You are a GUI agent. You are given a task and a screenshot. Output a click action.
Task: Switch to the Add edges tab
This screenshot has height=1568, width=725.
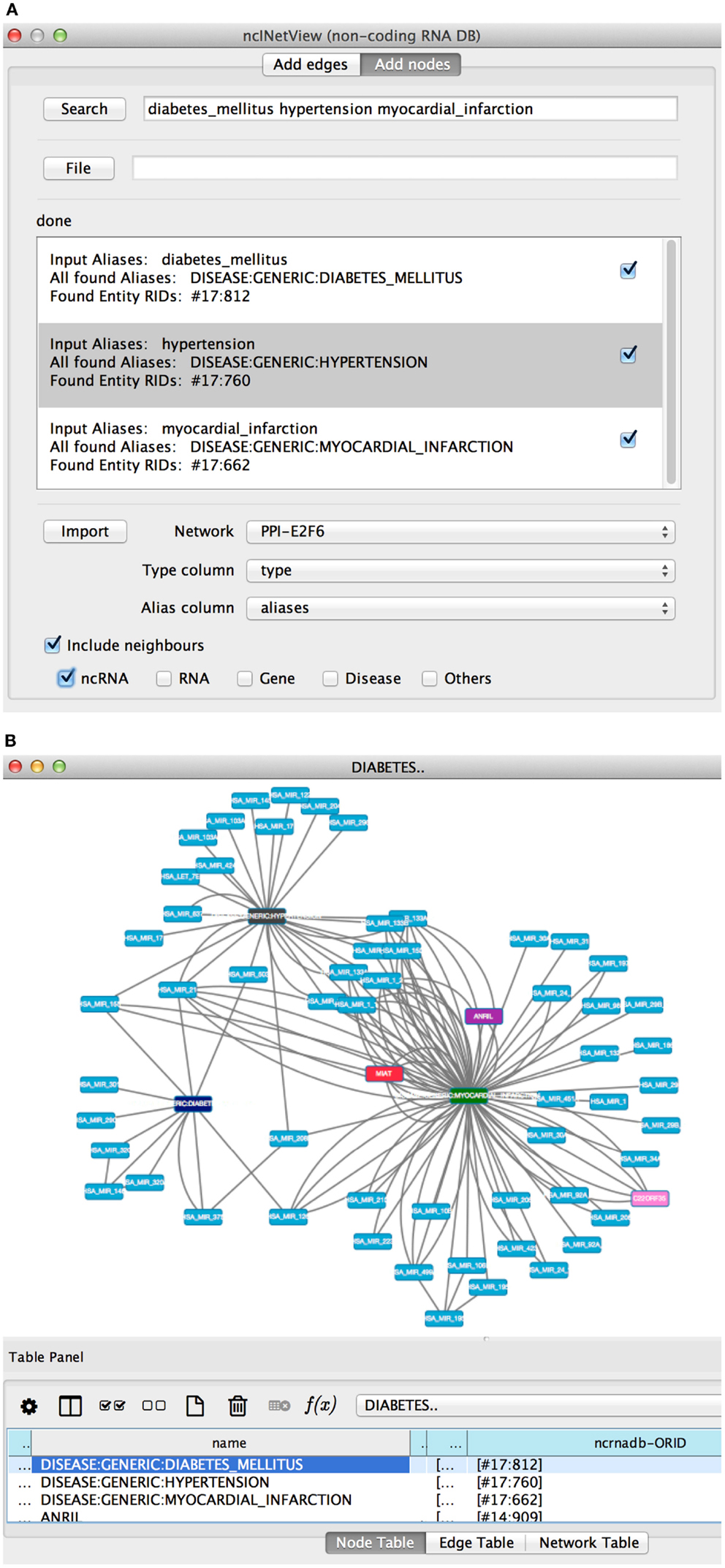click(311, 64)
